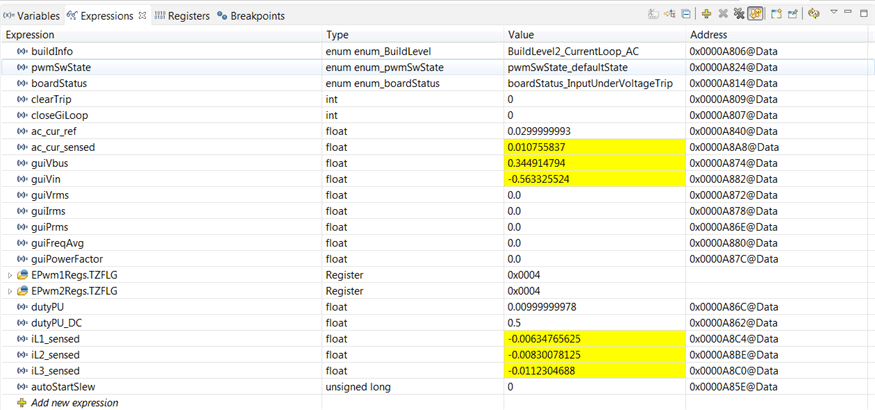Click the Collapse All toolbar icon
The image size is (875, 410).
point(686,15)
